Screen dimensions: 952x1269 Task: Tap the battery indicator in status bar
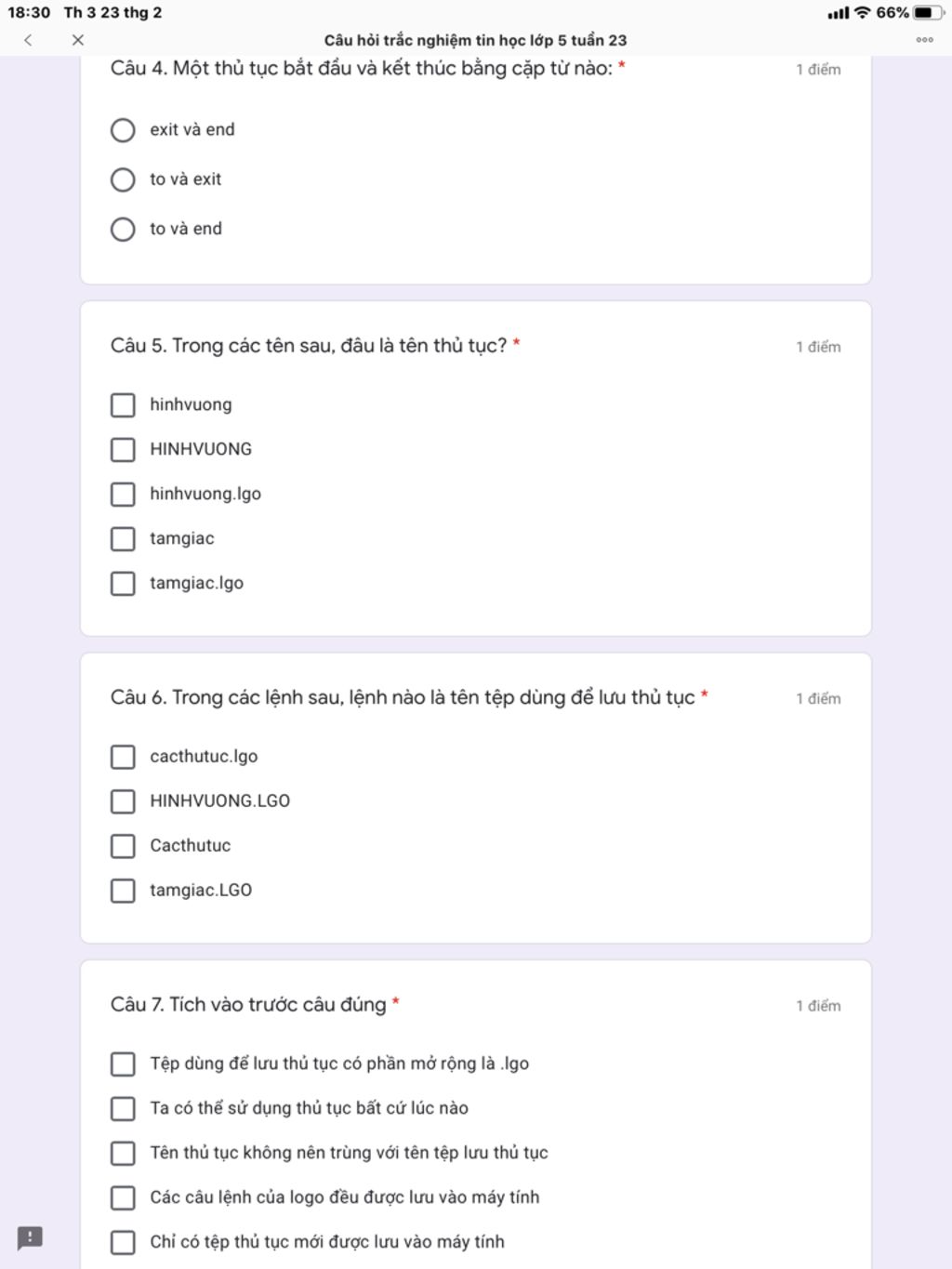point(929,13)
